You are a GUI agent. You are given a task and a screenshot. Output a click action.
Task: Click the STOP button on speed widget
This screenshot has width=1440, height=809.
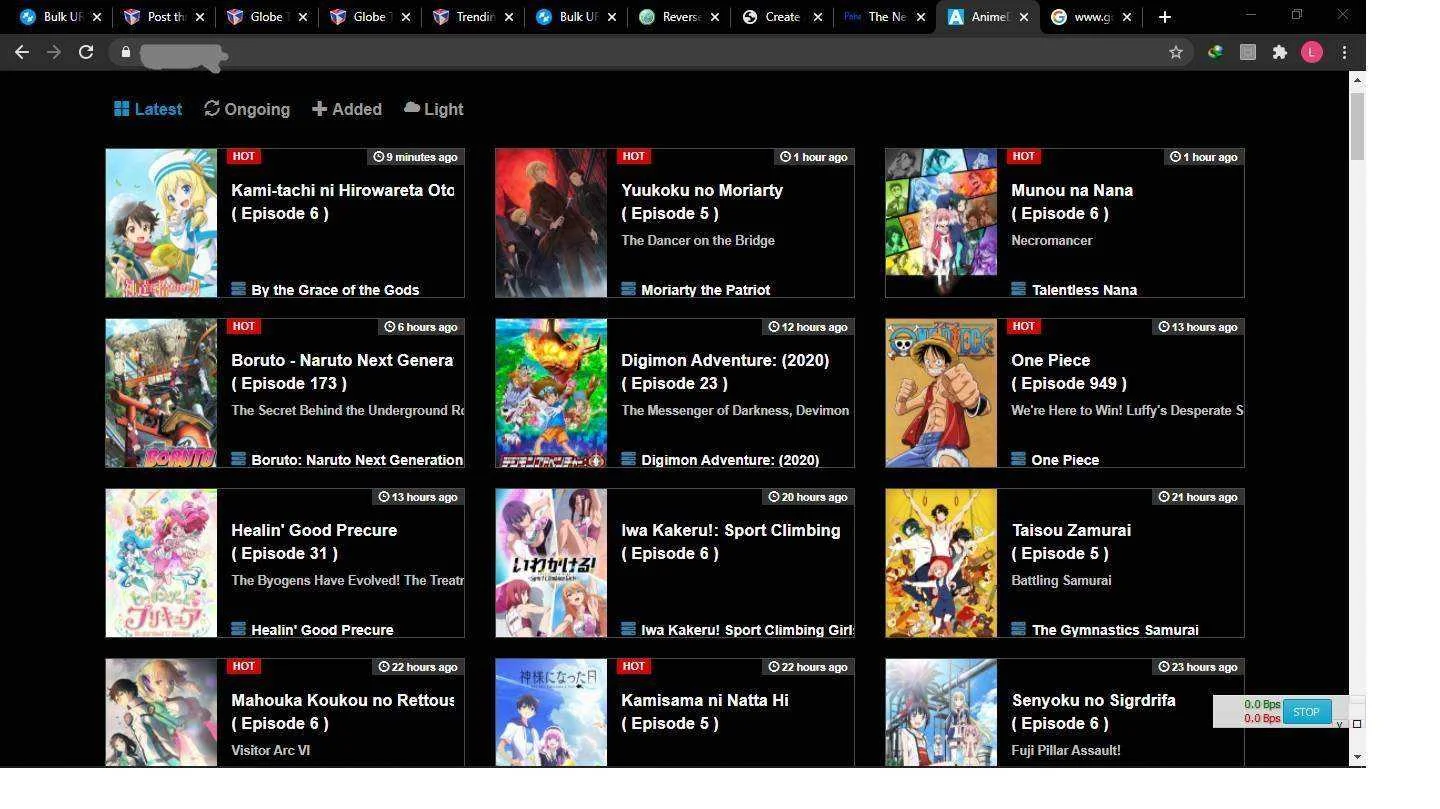pyautogui.click(x=1306, y=712)
